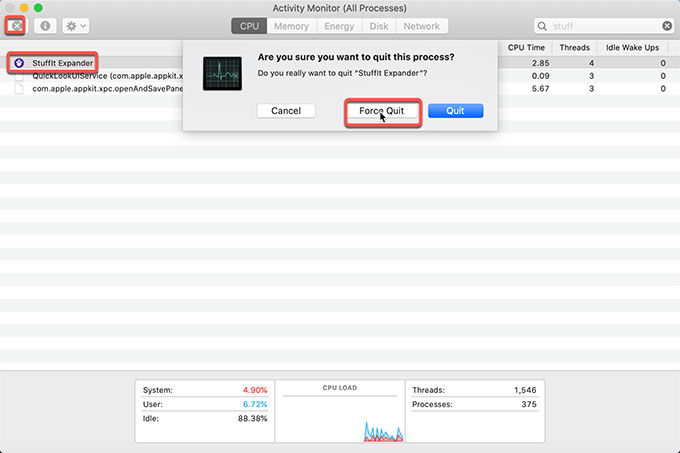This screenshot has height=453, width=680.
Task: Click the User percentage 6.72%
Action: [255, 404]
